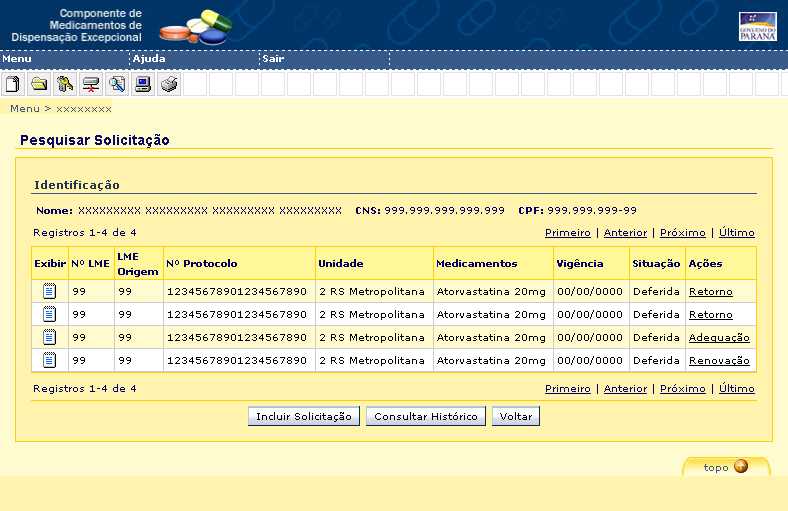
Task: Click the Adequação action link
Action: 719,338
